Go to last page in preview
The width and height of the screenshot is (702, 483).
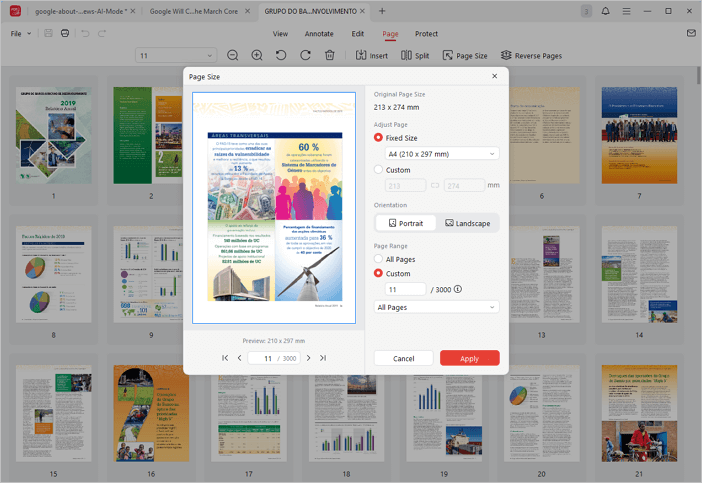click(323, 358)
